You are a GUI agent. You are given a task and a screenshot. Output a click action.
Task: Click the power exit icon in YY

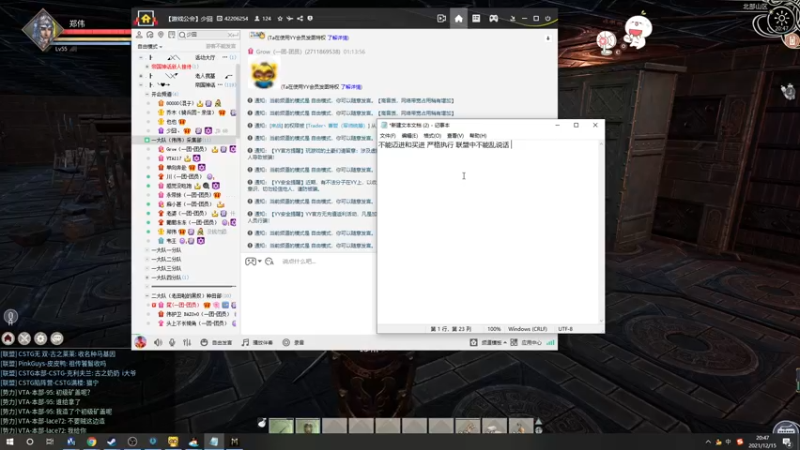[x=548, y=19]
